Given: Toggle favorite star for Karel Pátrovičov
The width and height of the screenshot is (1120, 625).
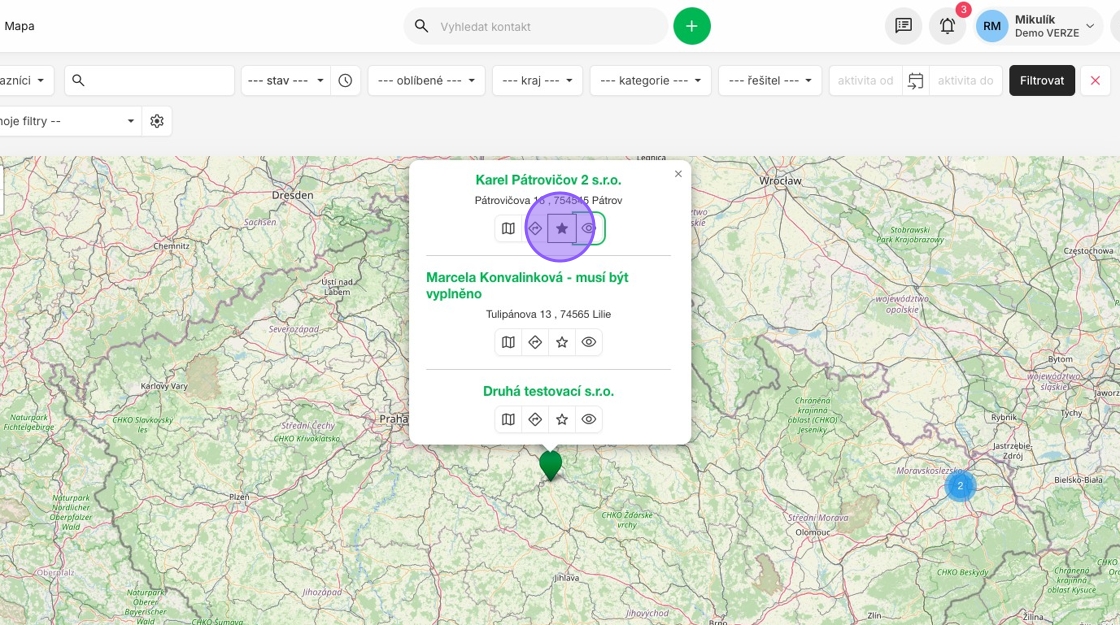Looking at the screenshot, I should click(x=562, y=229).
